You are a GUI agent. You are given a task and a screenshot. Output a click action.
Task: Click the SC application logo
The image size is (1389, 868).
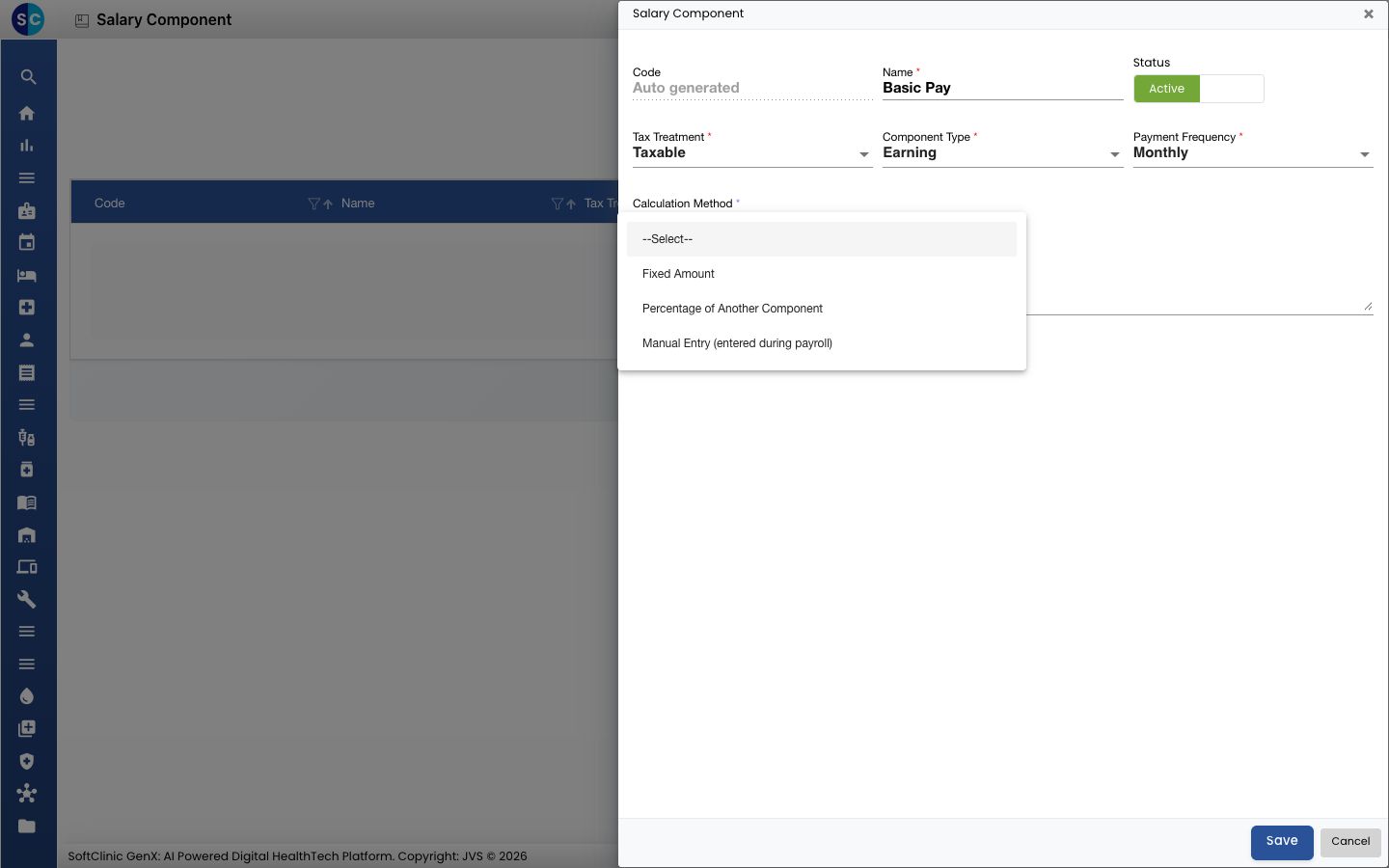pyautogui.click(x=28, y=19)
